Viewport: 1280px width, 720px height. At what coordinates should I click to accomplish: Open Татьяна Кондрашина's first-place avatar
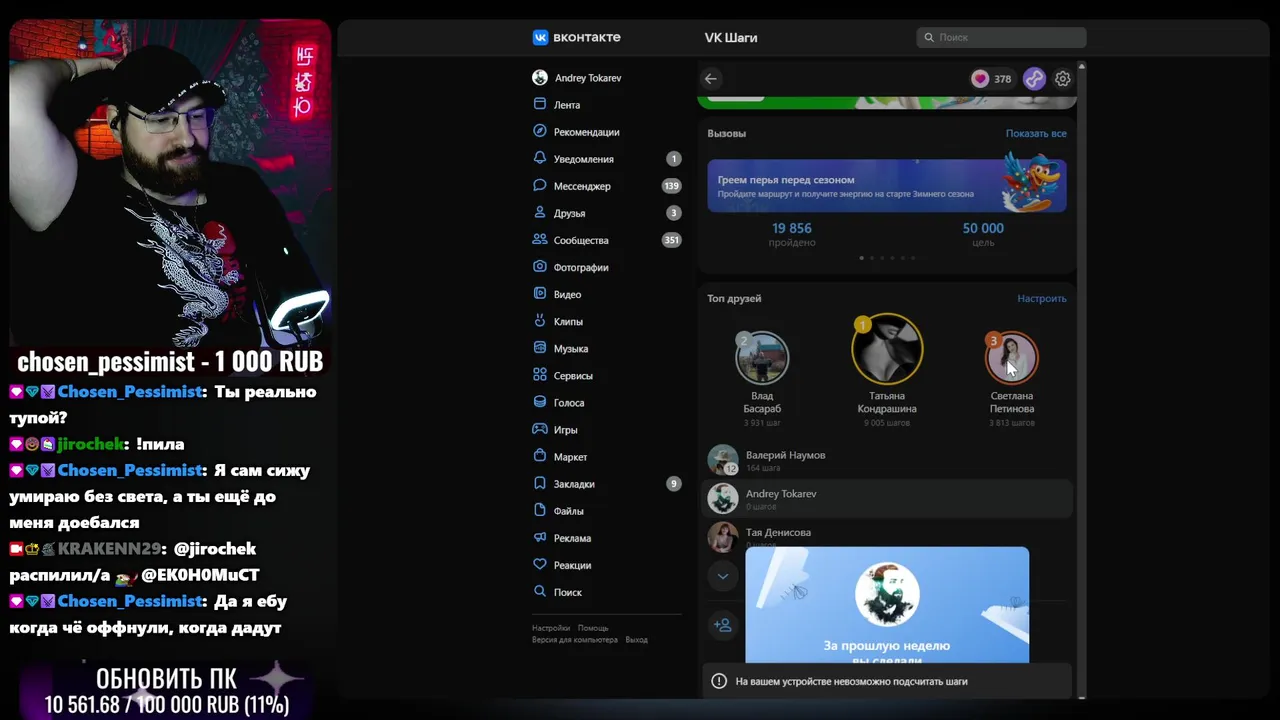pyautogui.click(x=887, y=350)
